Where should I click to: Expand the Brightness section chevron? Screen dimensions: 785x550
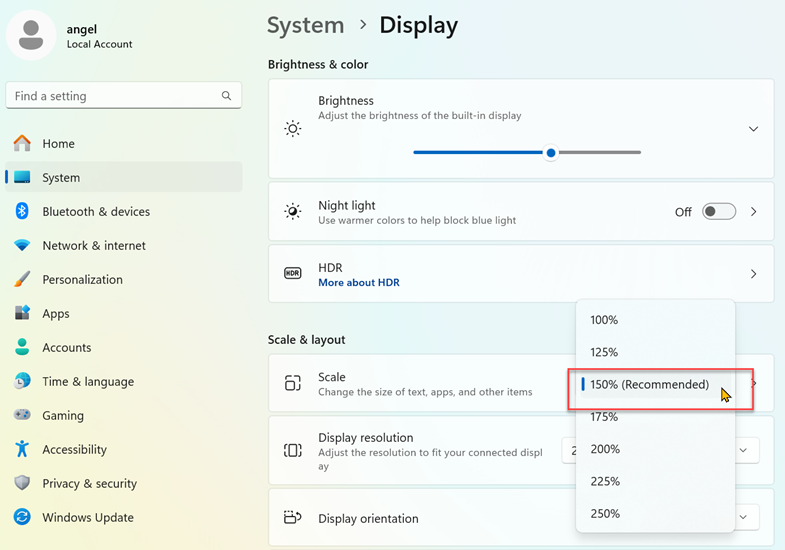pyautogui.click(x=753, y=129)
